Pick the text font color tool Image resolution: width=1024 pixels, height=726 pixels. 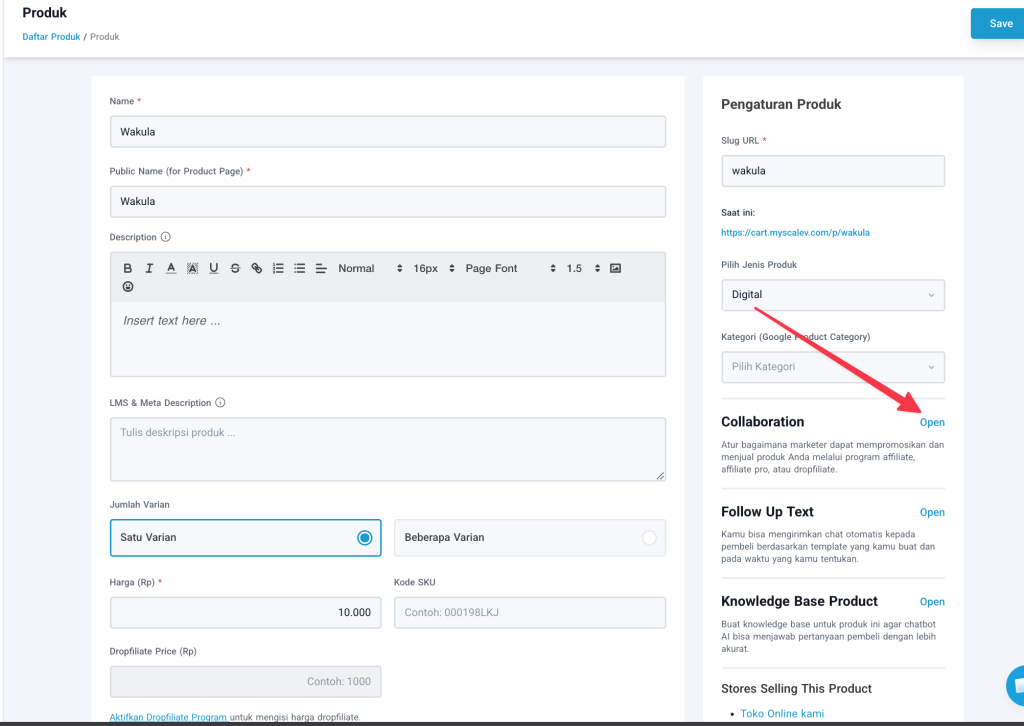(x=171, y=268)
